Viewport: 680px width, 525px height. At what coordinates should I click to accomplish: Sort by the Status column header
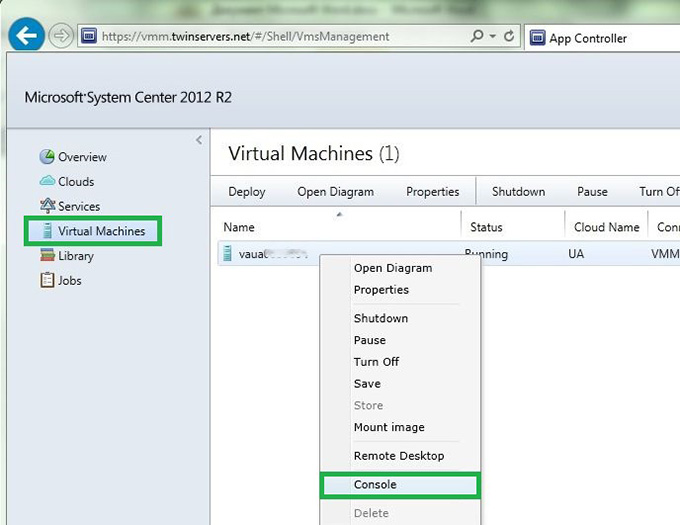486,227
